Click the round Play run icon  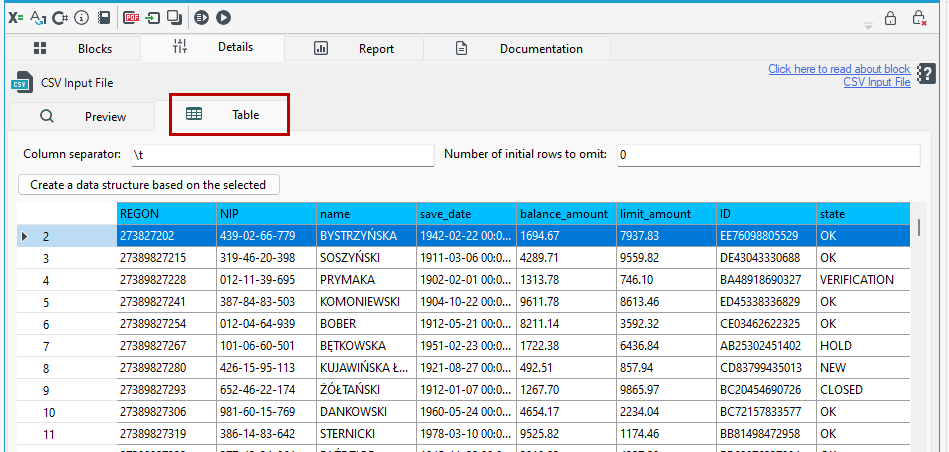coord(223,18)
